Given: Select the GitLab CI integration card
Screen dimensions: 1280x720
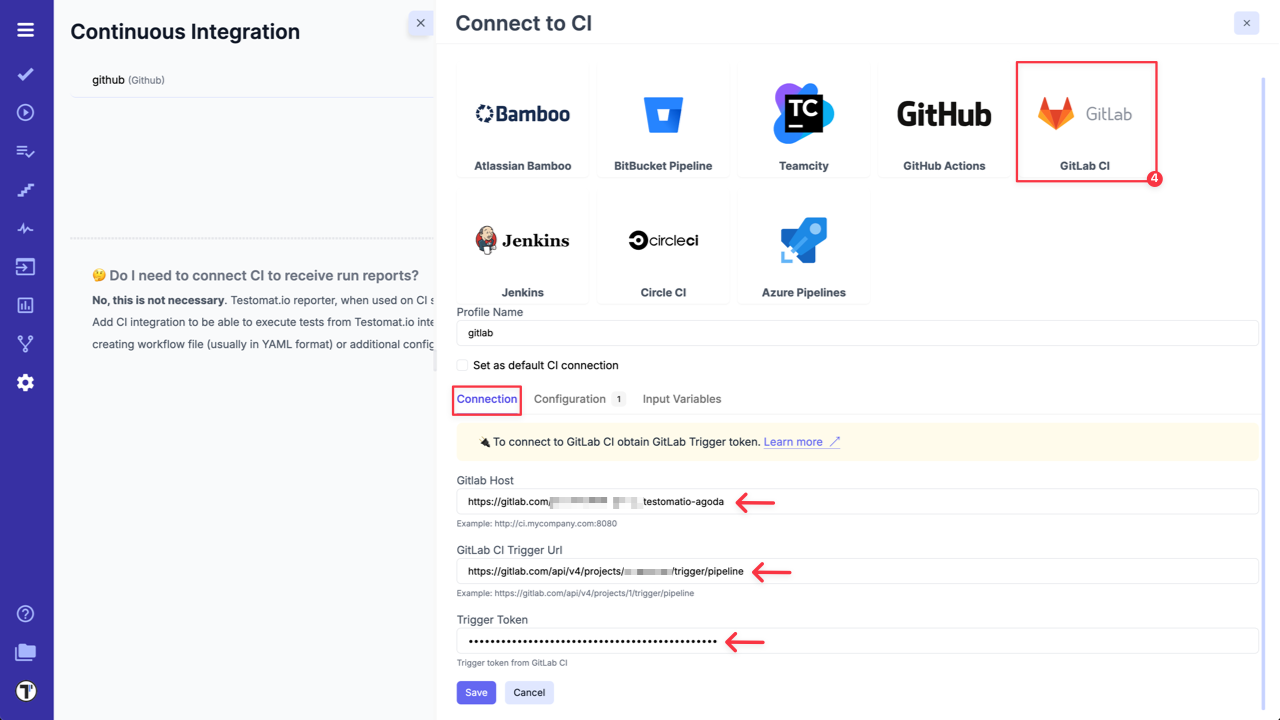Looking at the screenshot, I should [x=1086, y=121].
